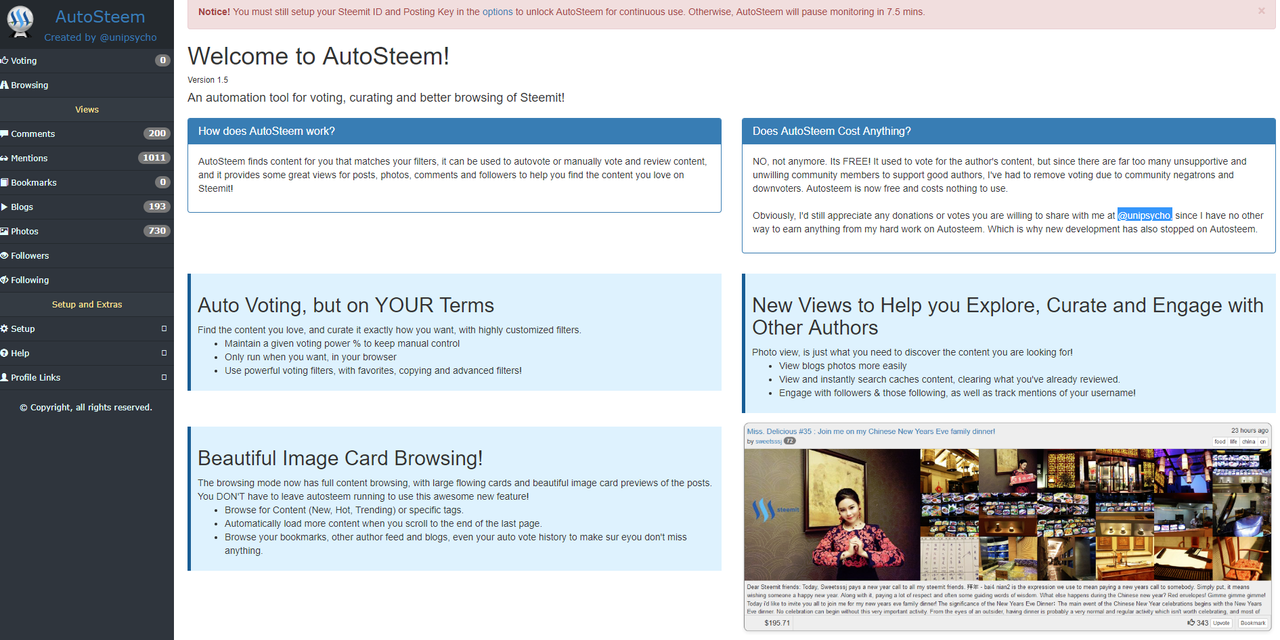The height and width of the screenshot is (640, 1280).
Task: Open author sweetsssj's profile link
Action: (x=768, y=441)
